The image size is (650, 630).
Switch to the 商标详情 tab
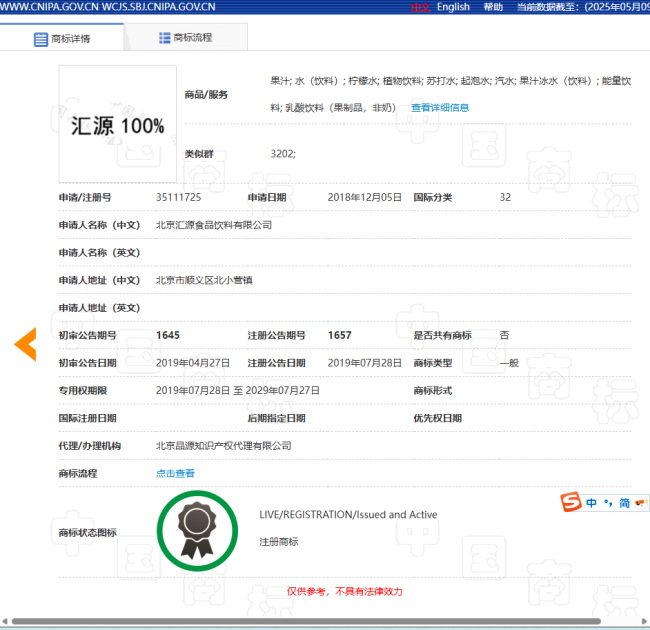pos(62,39)
